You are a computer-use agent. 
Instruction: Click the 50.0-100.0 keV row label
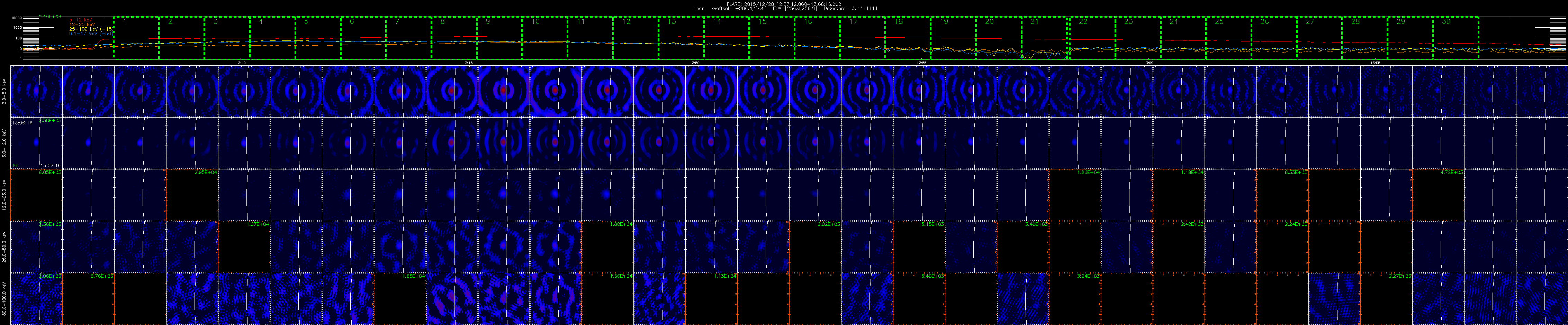point(5,298)
